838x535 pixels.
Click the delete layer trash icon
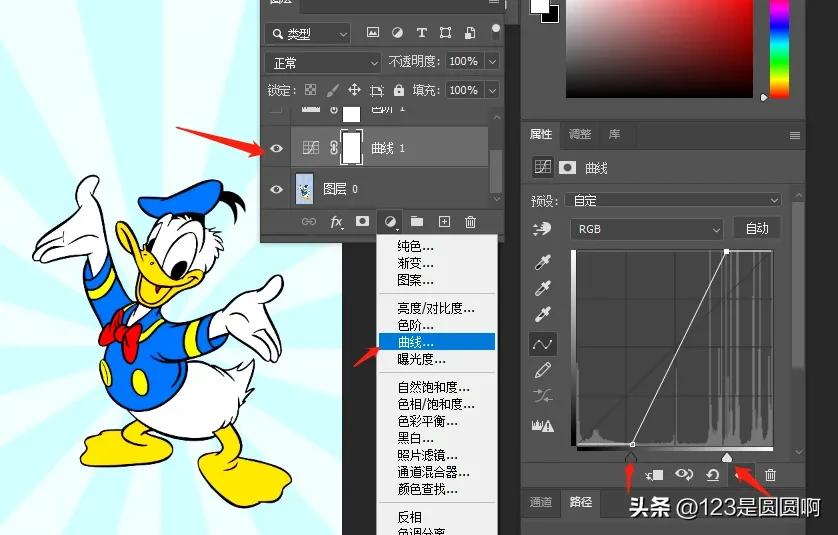470,221
